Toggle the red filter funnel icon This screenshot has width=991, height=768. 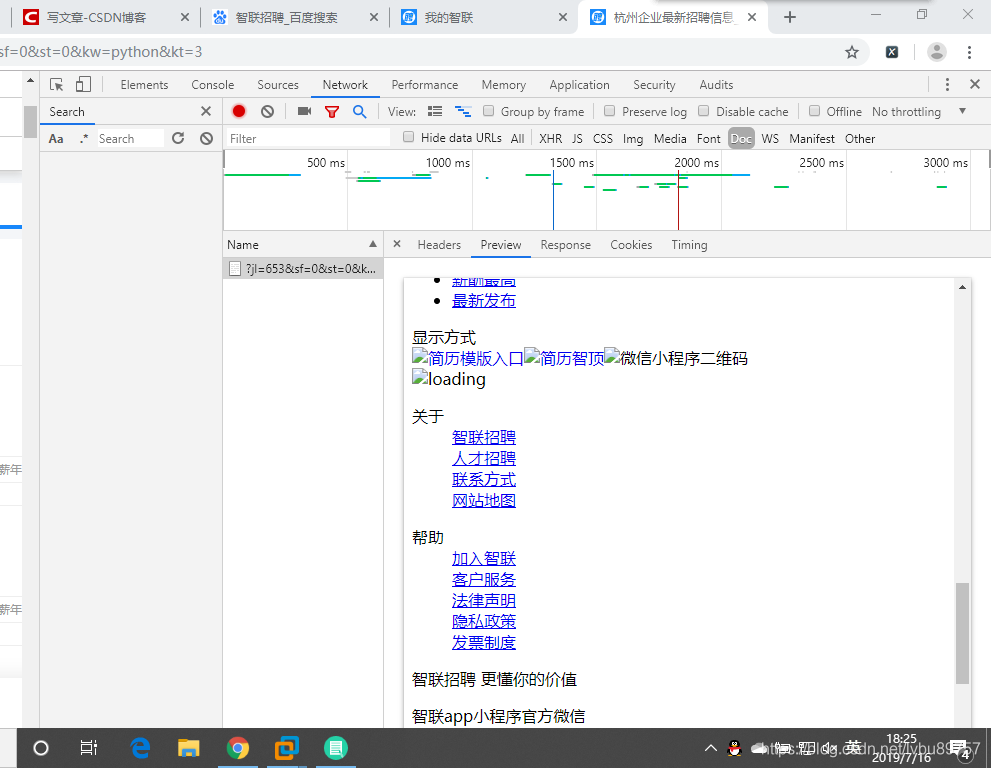(x=332, y=112)
